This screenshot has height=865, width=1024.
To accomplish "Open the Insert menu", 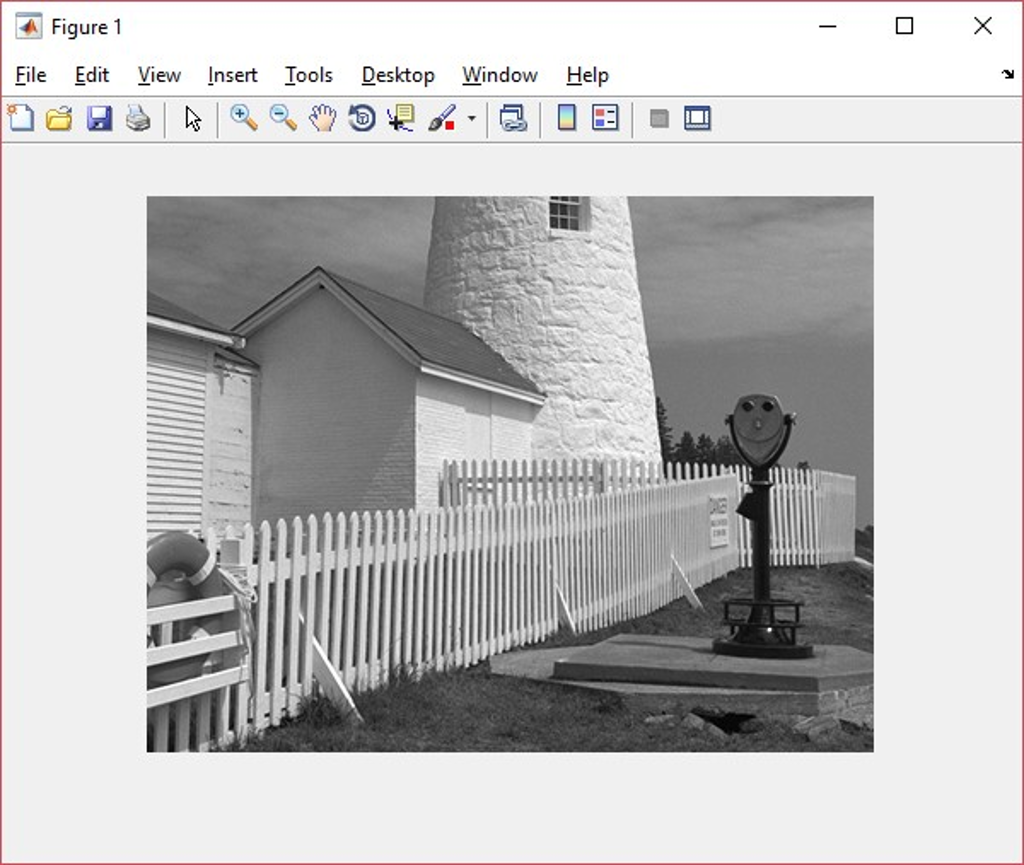I will (232, 75).
